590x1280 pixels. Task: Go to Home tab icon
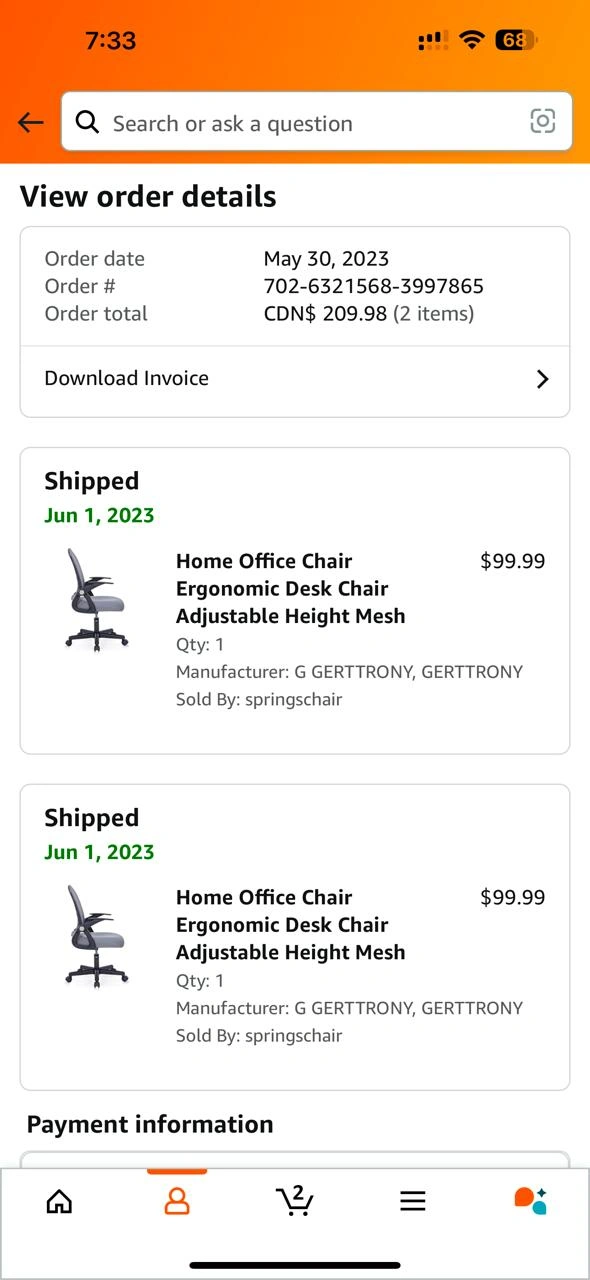60,1201
